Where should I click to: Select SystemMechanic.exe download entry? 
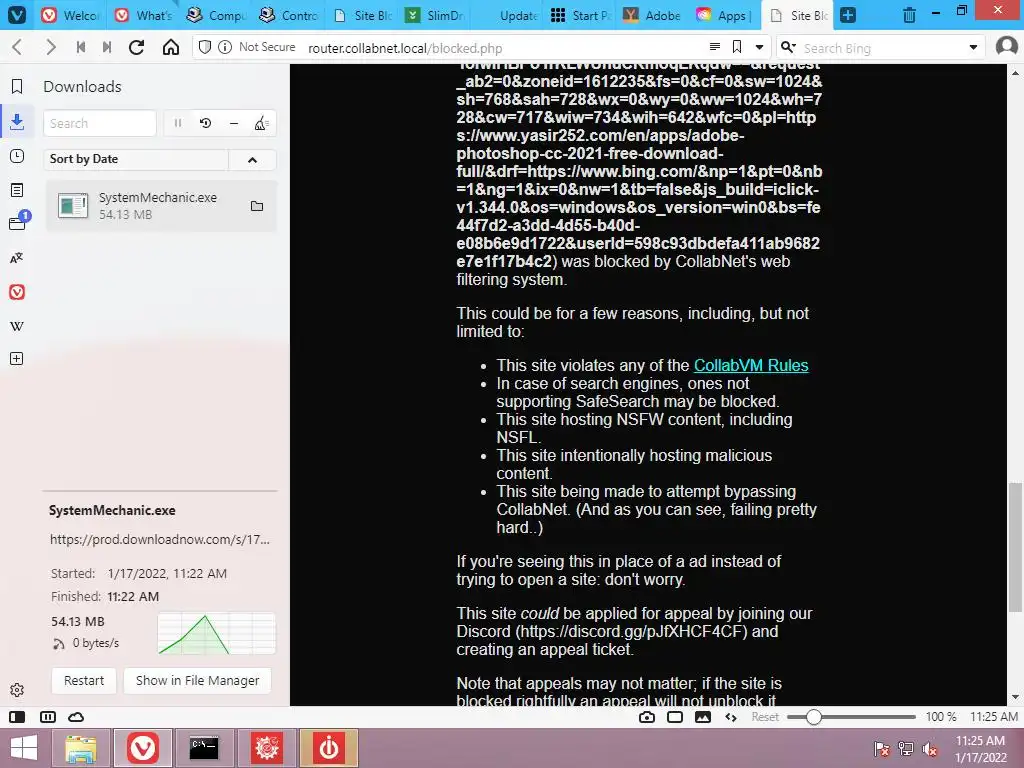point(161,206)
